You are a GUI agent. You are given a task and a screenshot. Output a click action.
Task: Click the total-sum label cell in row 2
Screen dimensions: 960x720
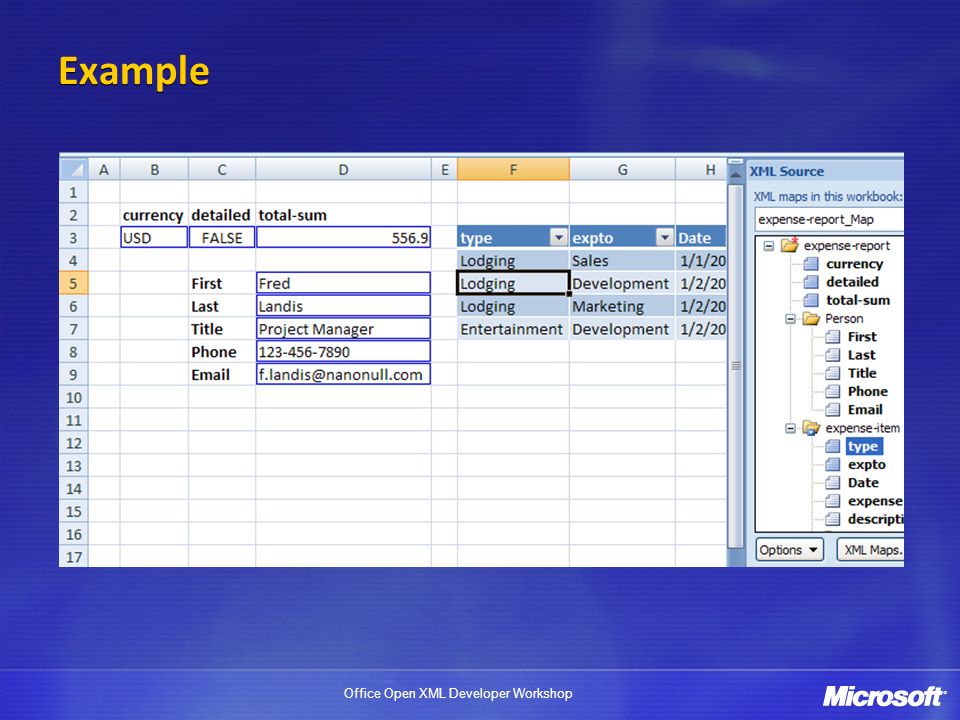[x=343, y=215]
